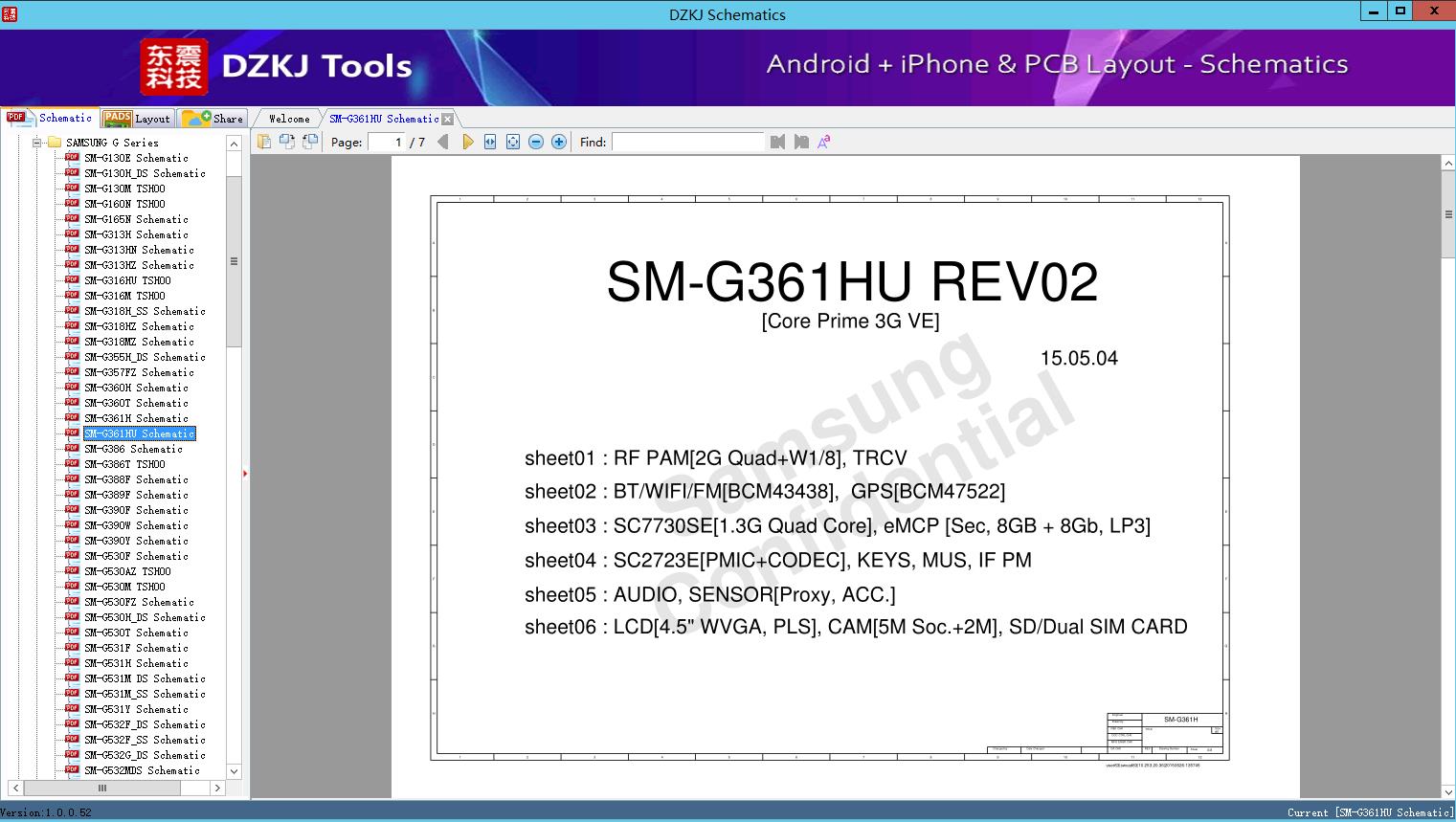
Task: Click the PDF icon beside SM-G530F Schematic
Action: [72, 556]
